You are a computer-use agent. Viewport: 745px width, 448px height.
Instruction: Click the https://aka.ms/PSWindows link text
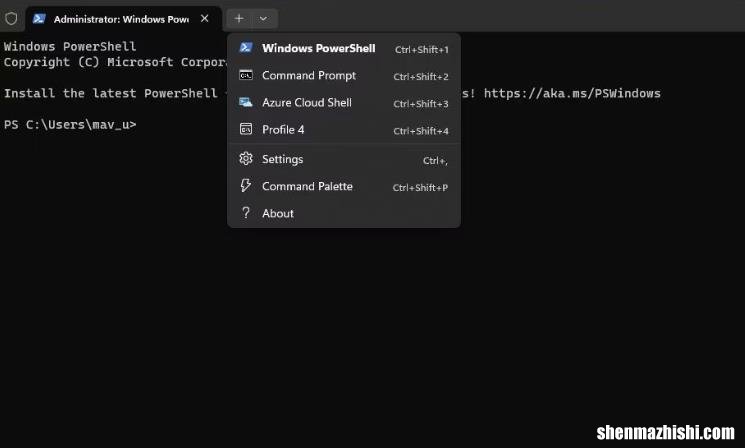572,93
